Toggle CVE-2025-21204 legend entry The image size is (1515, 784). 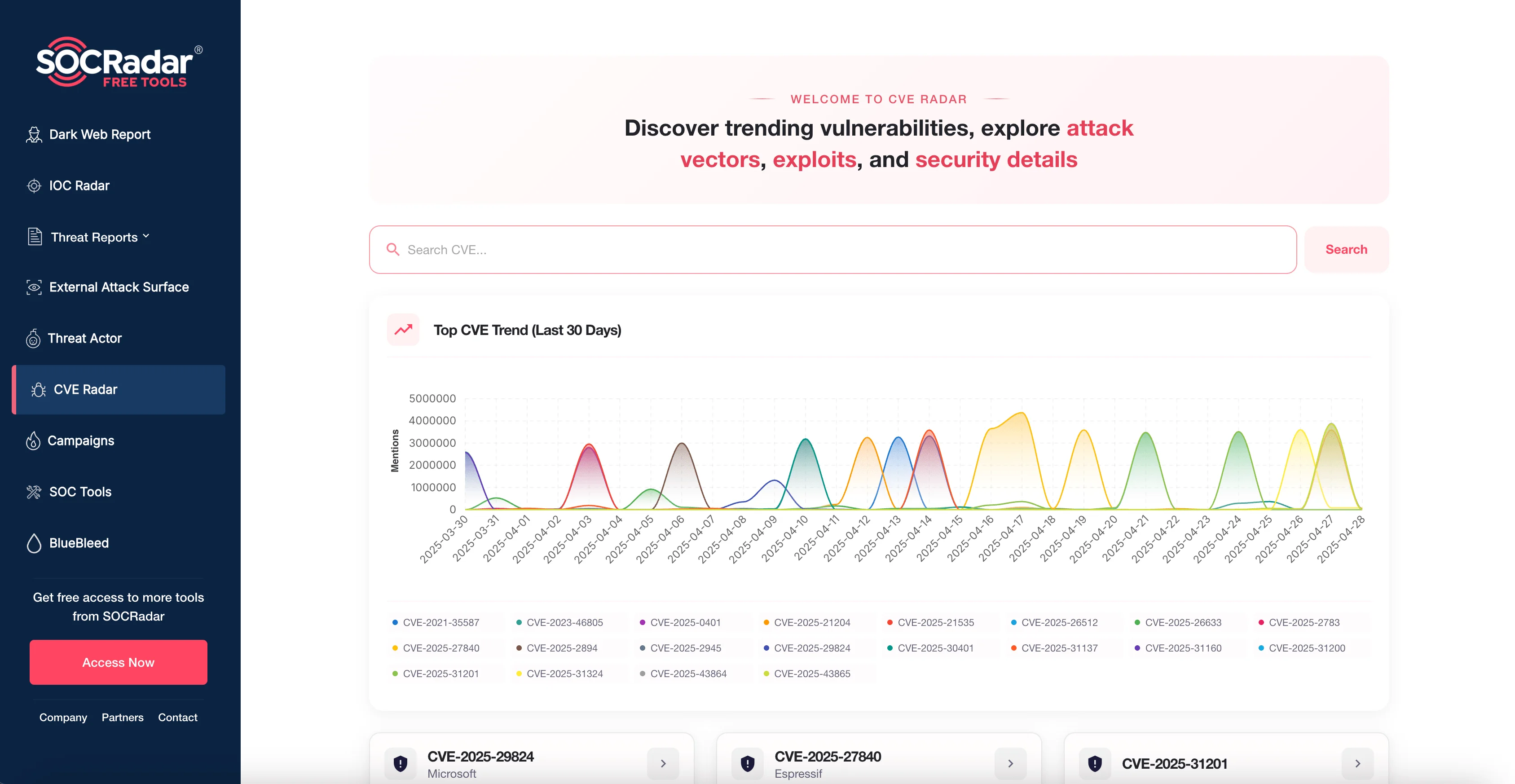807,622
